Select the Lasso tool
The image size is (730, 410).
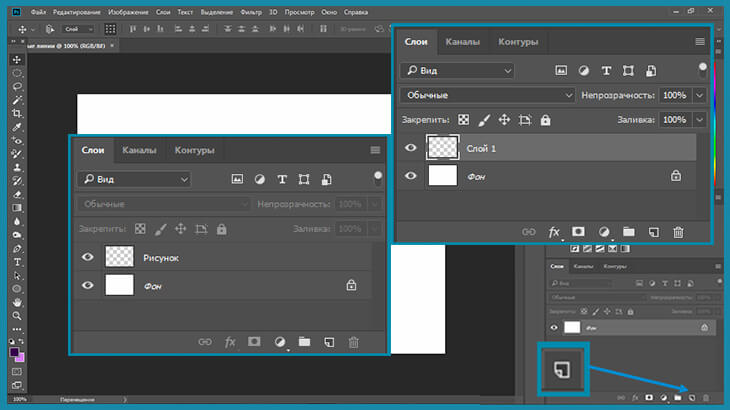point(17,87)
